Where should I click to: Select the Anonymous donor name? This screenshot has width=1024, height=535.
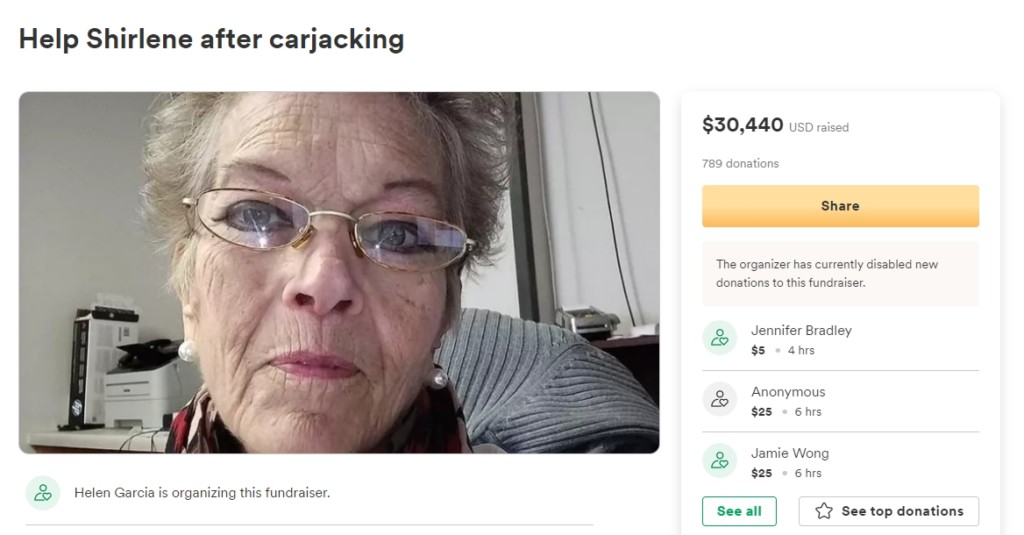(x=788, y=392)
